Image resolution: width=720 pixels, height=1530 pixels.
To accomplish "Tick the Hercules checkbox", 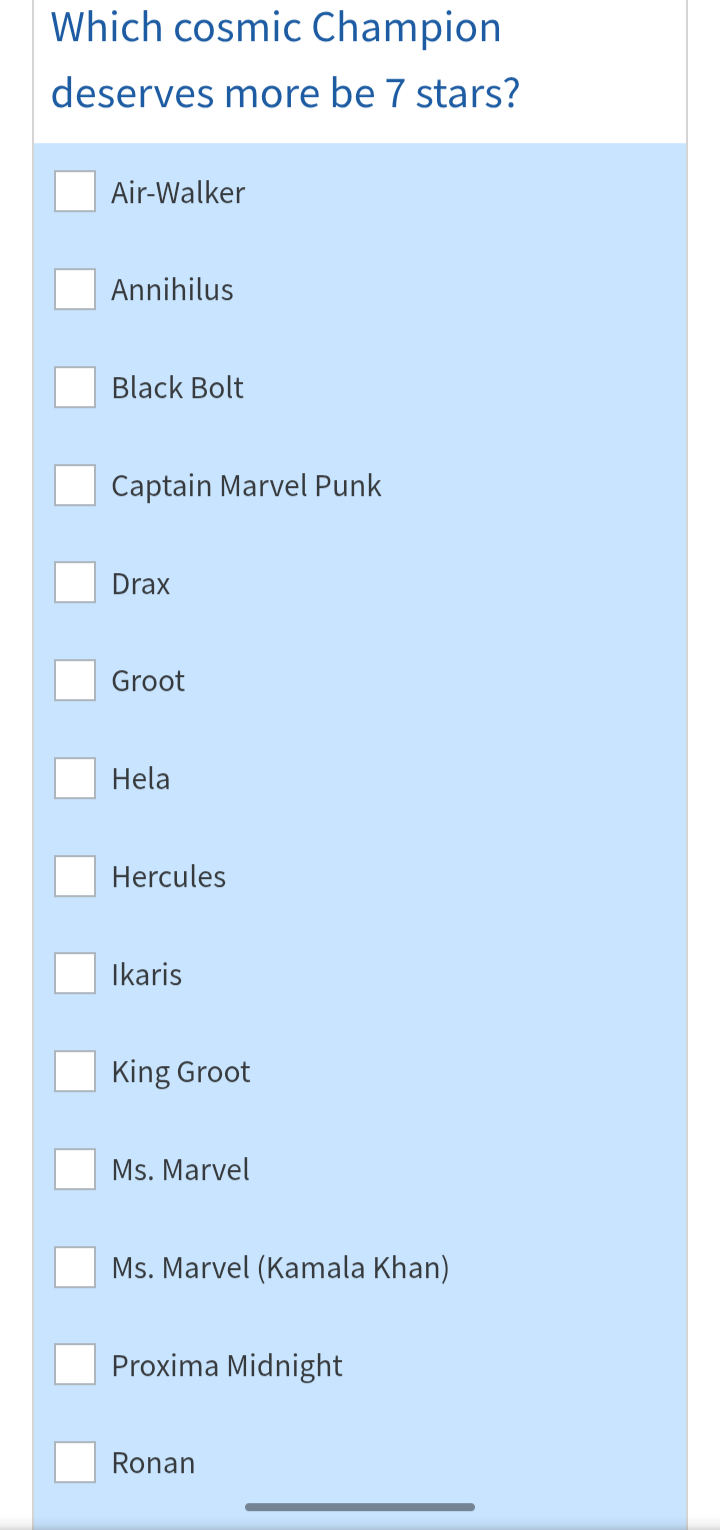I will tap(75, 877).
